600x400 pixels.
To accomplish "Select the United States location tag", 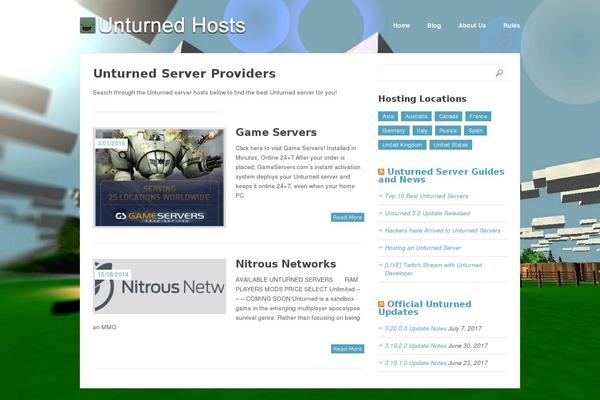I will pyautogui.click(x=450, y=145).
